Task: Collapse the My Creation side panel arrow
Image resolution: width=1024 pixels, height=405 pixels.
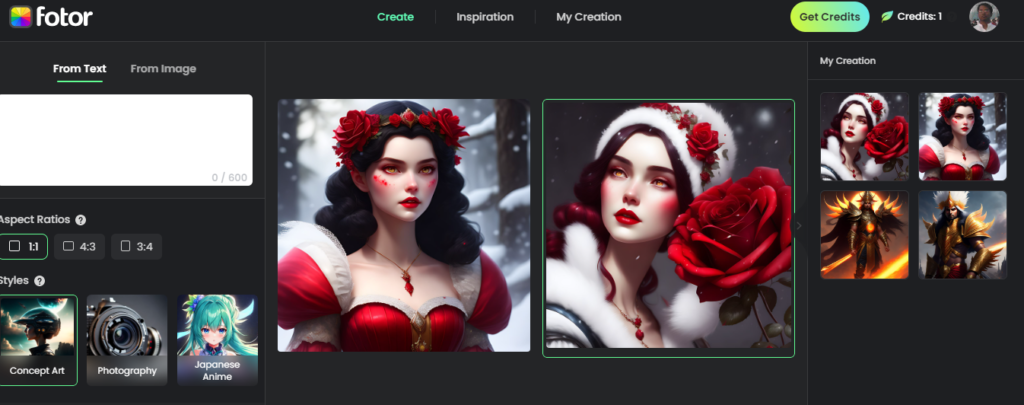Action: 798,226
